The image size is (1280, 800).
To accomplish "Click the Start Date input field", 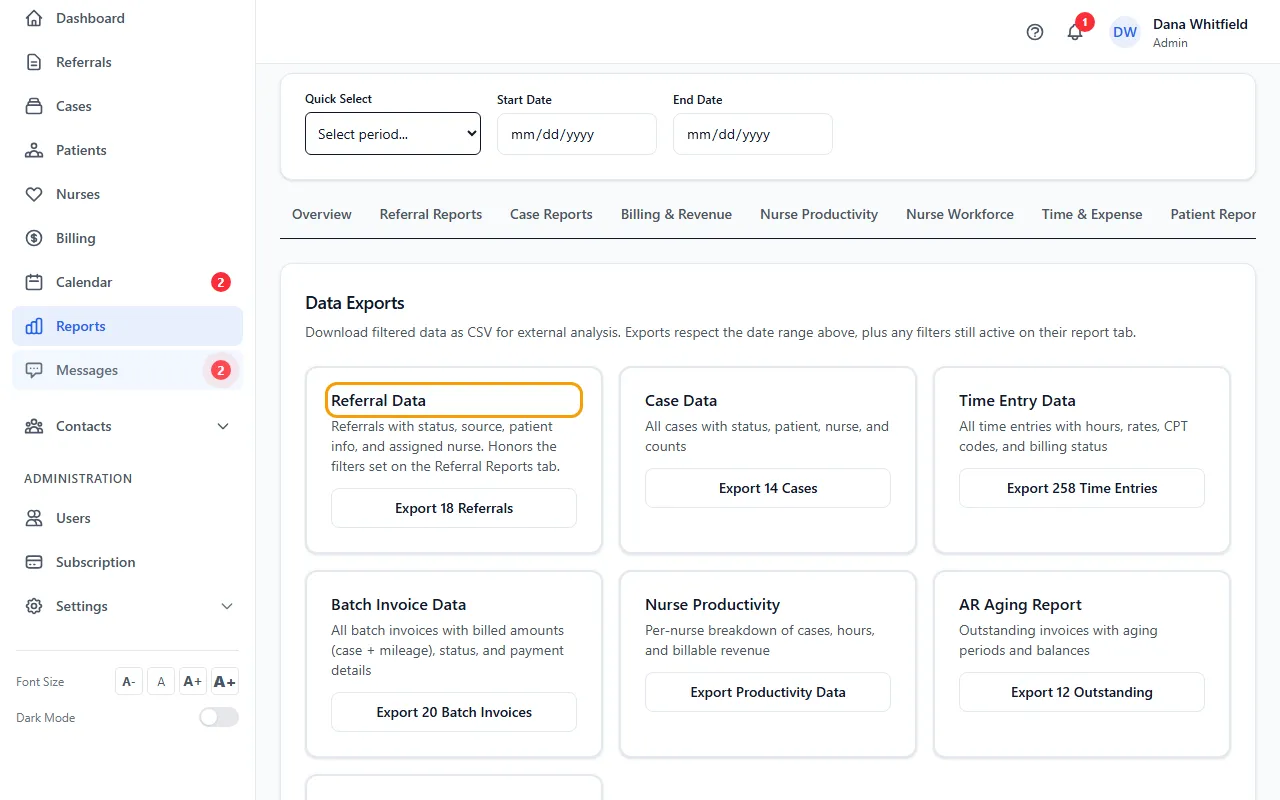I will (x=577, y=134).
